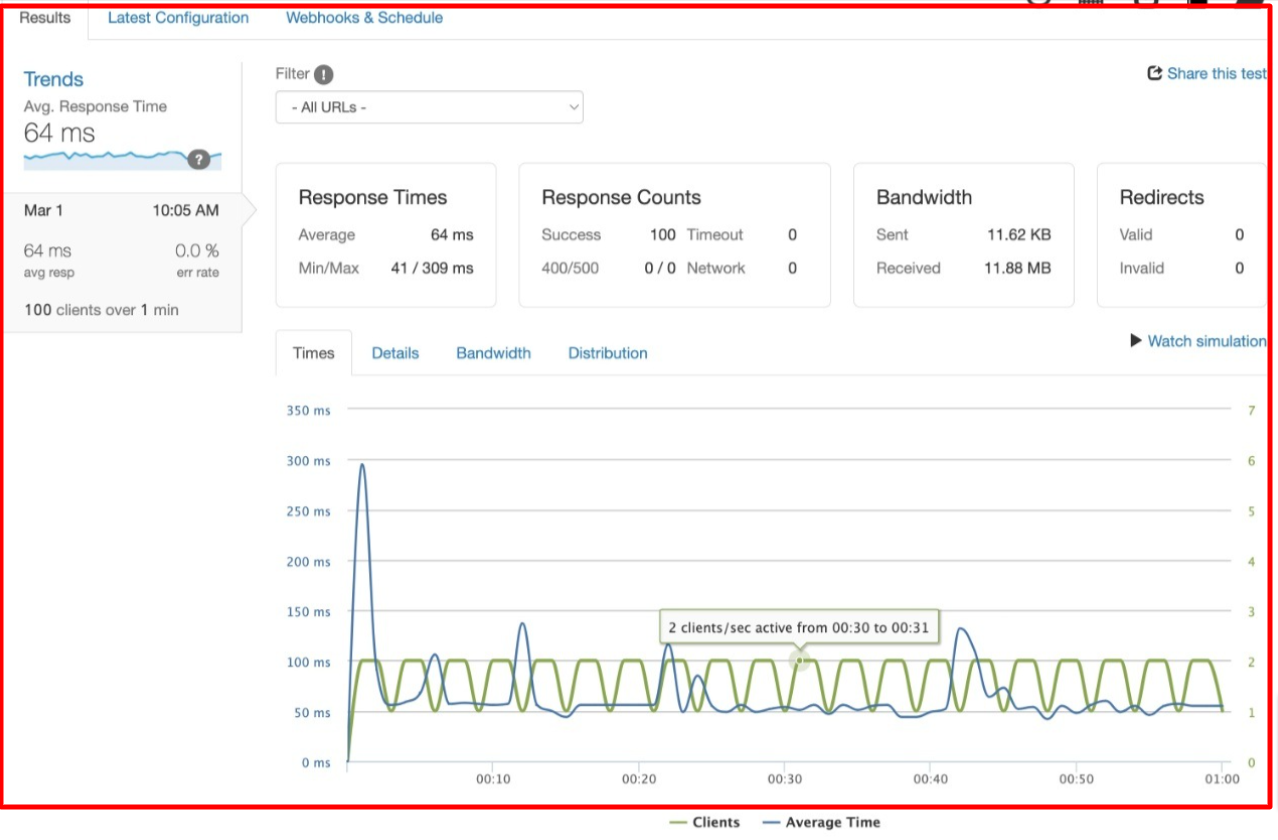
Task: Click the Watch simulation play icon
Action: coord(1136,341)
